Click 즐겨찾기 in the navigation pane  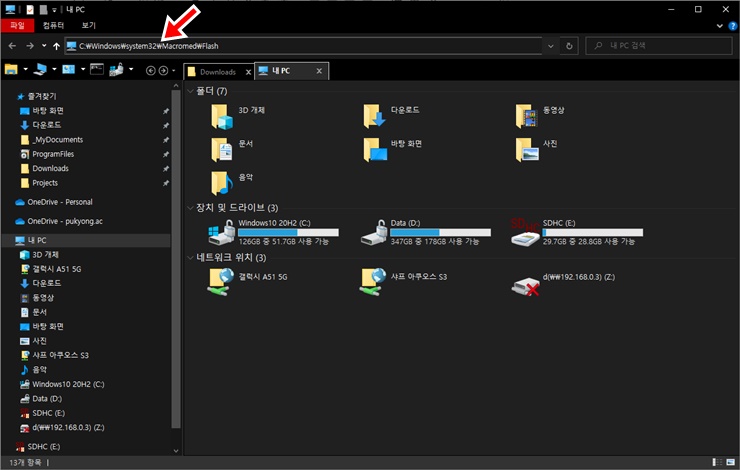(x=42, y=96)
